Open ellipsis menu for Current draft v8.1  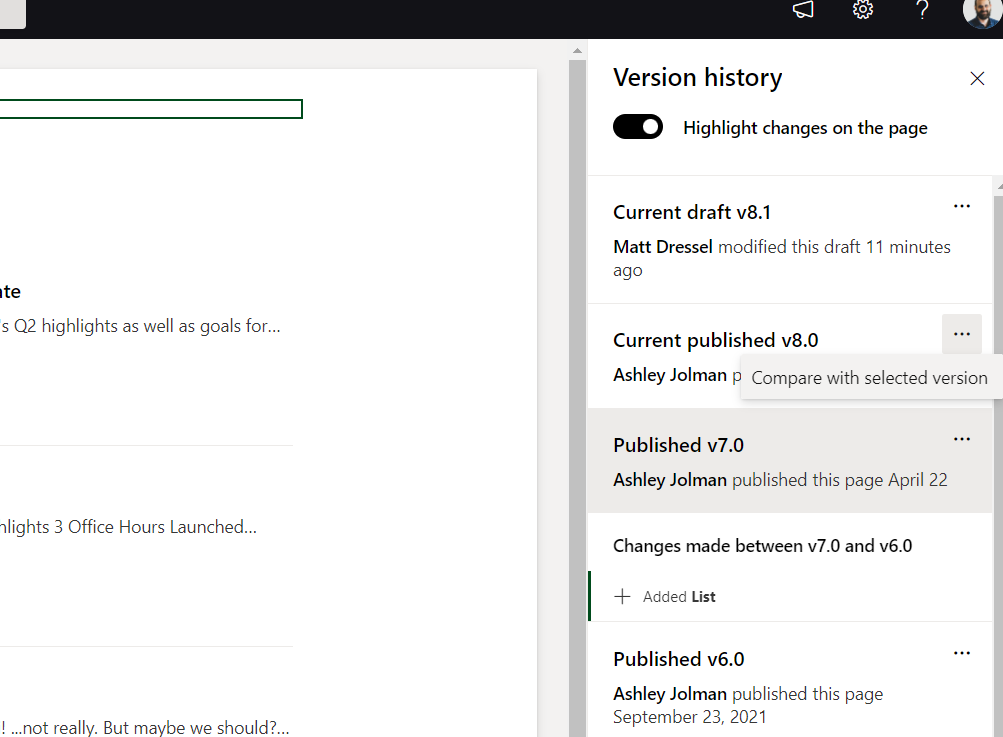(x=962, y=206)
